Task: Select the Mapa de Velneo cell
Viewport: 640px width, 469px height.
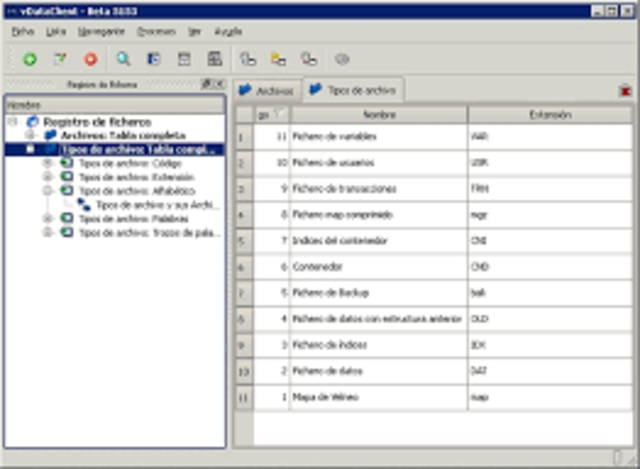Action: tap(379, 397)
